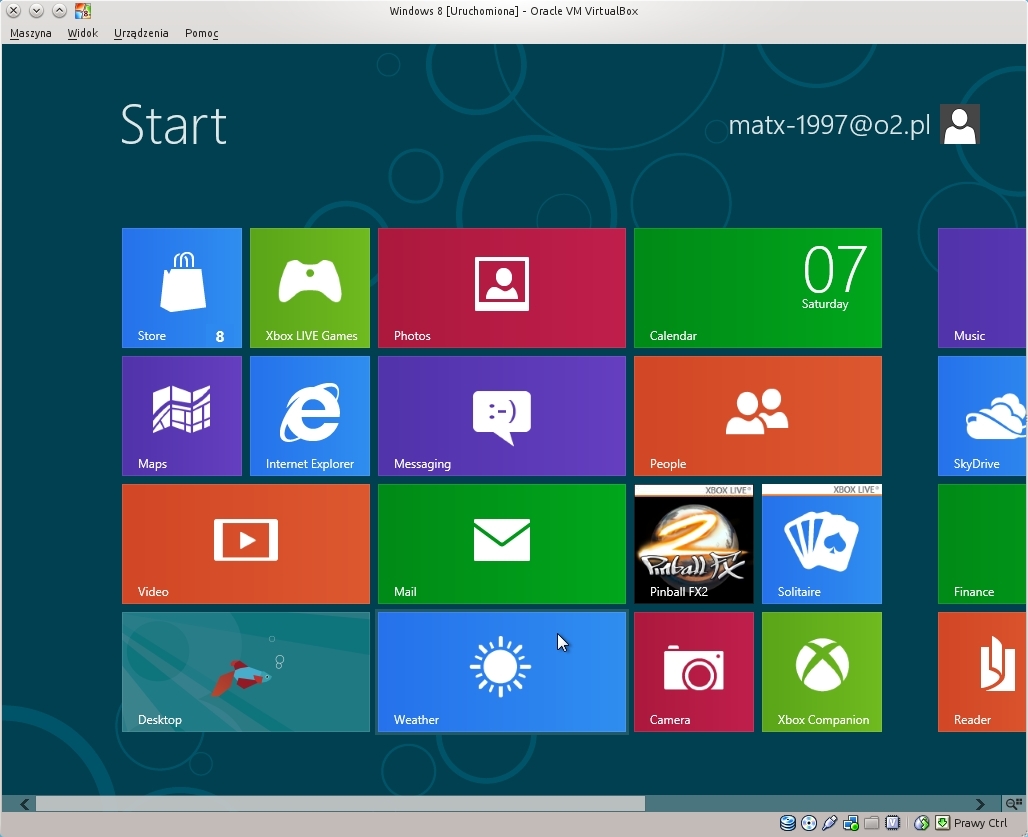Open the SkyDrive tile
Viewport: 1028px width, 837px height.
coord(982,416)
